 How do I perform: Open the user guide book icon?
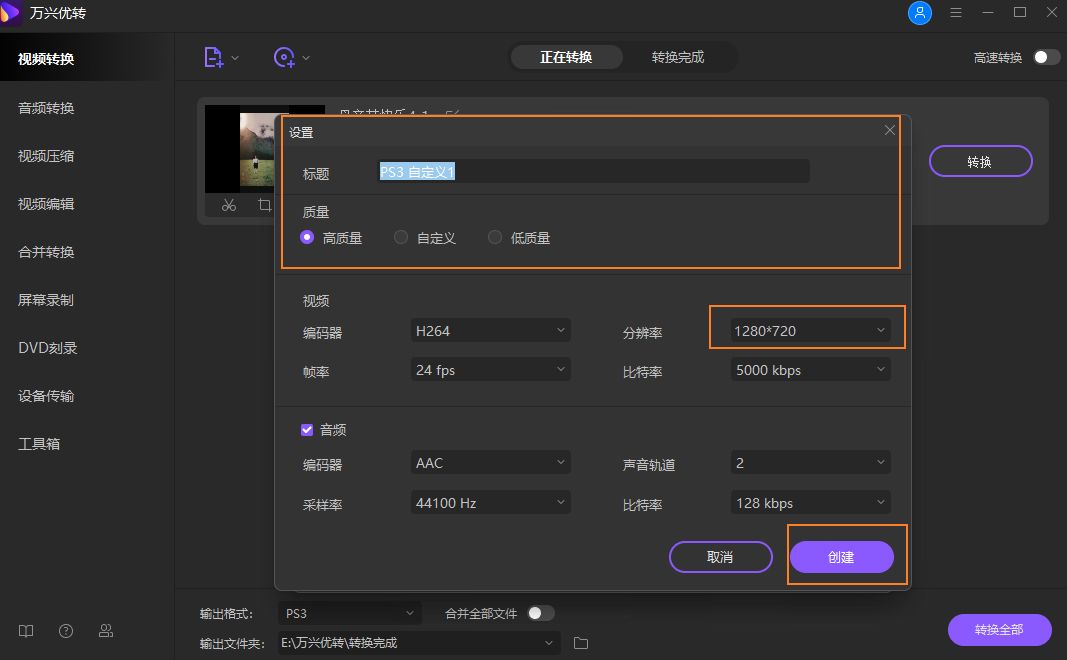coord(26,631)
